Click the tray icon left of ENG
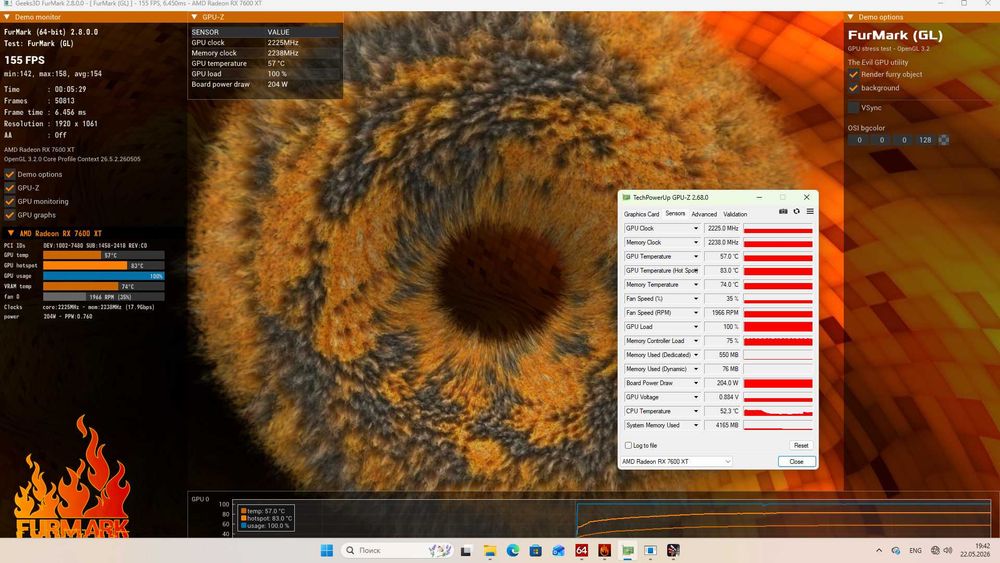The height and width of the screenshot is (563, 1000). coord(896,550)
